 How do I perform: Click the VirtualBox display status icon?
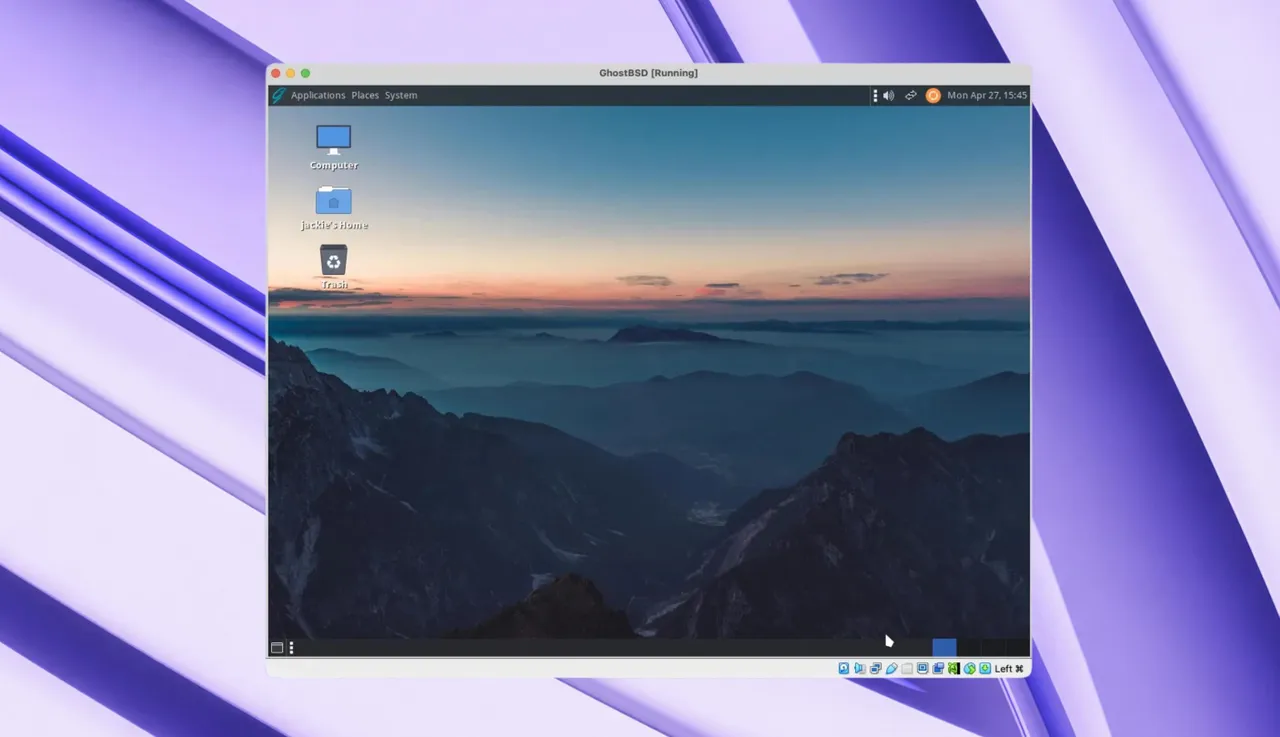point(922,668)
